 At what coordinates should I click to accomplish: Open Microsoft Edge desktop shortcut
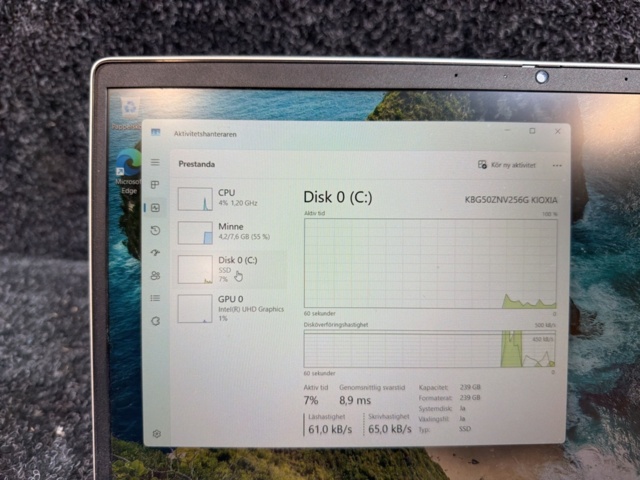click(129, 171)
